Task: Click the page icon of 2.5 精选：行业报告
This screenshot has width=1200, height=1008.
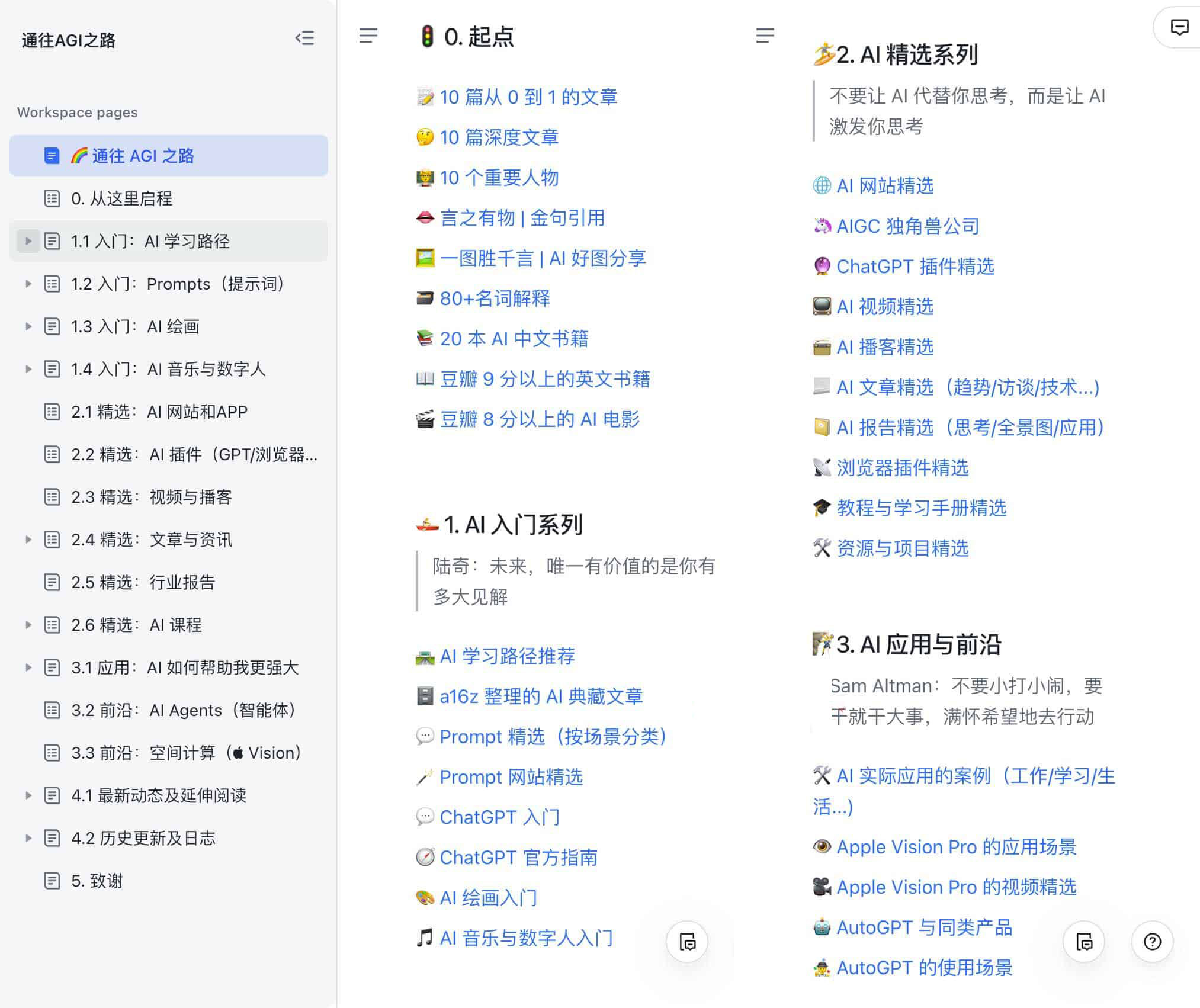Action: click(x=52, y=582)
